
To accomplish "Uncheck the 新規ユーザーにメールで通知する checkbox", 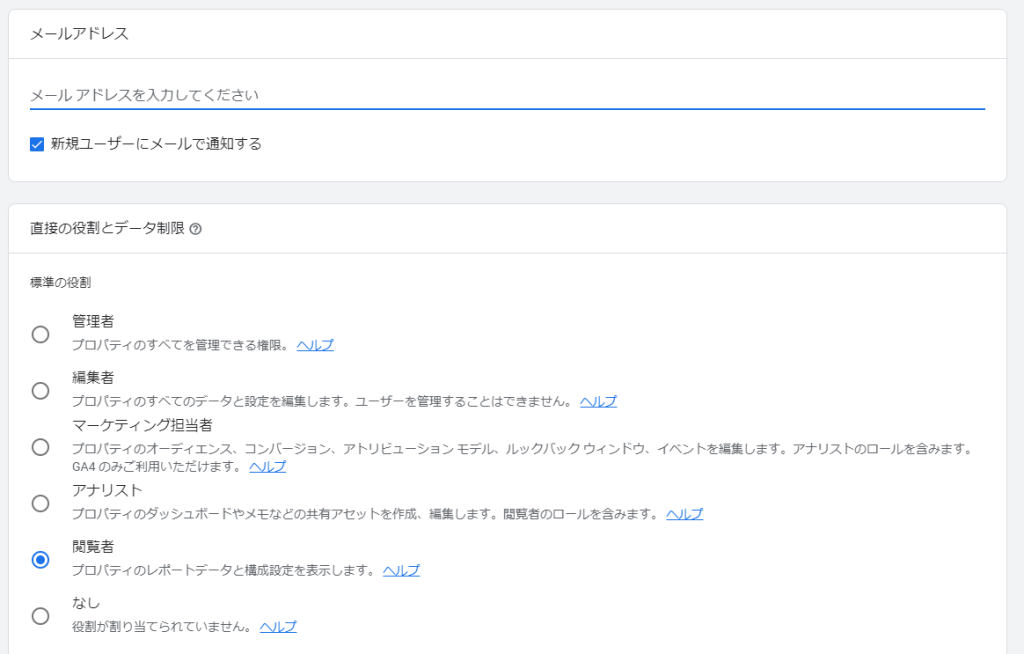I will [37, 144].
